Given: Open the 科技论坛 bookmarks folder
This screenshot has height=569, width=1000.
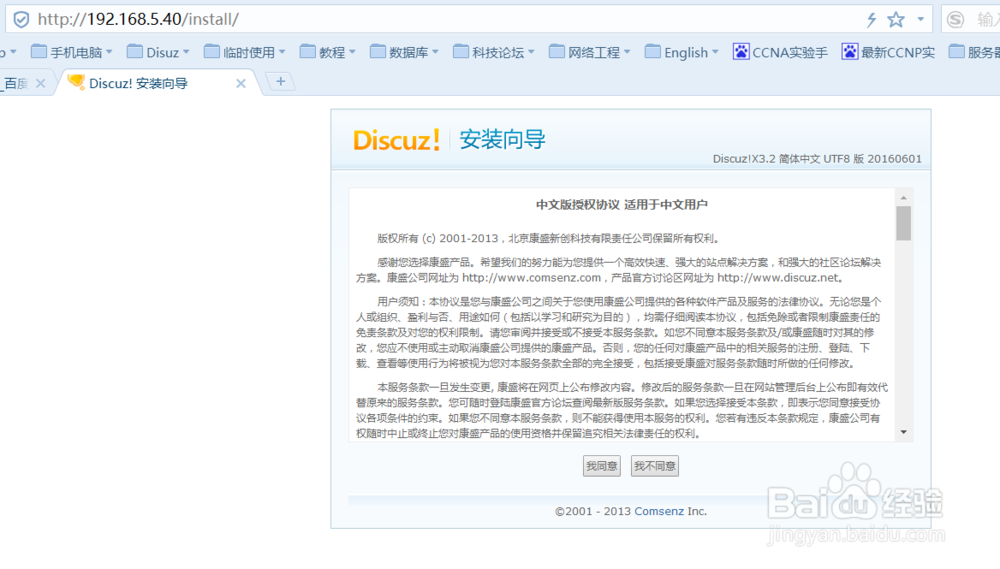Looking at the screenshot, I should (494, 52).
